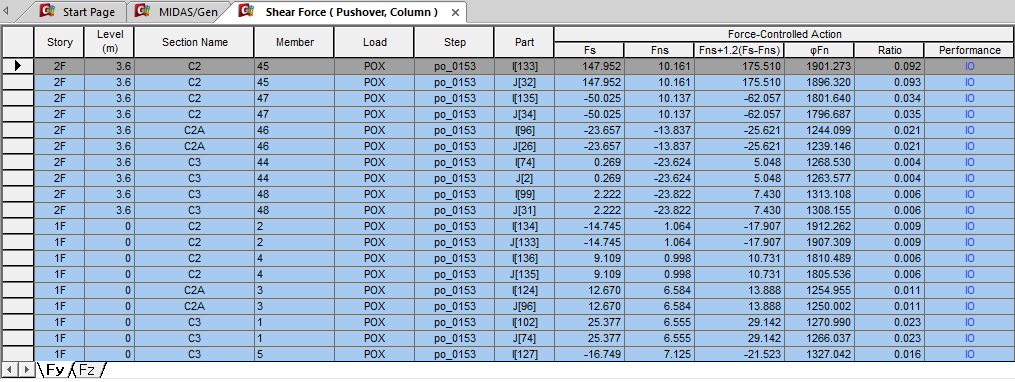Click the Fns+1.2(Fs-Fns) column header

tap(739, 50)
